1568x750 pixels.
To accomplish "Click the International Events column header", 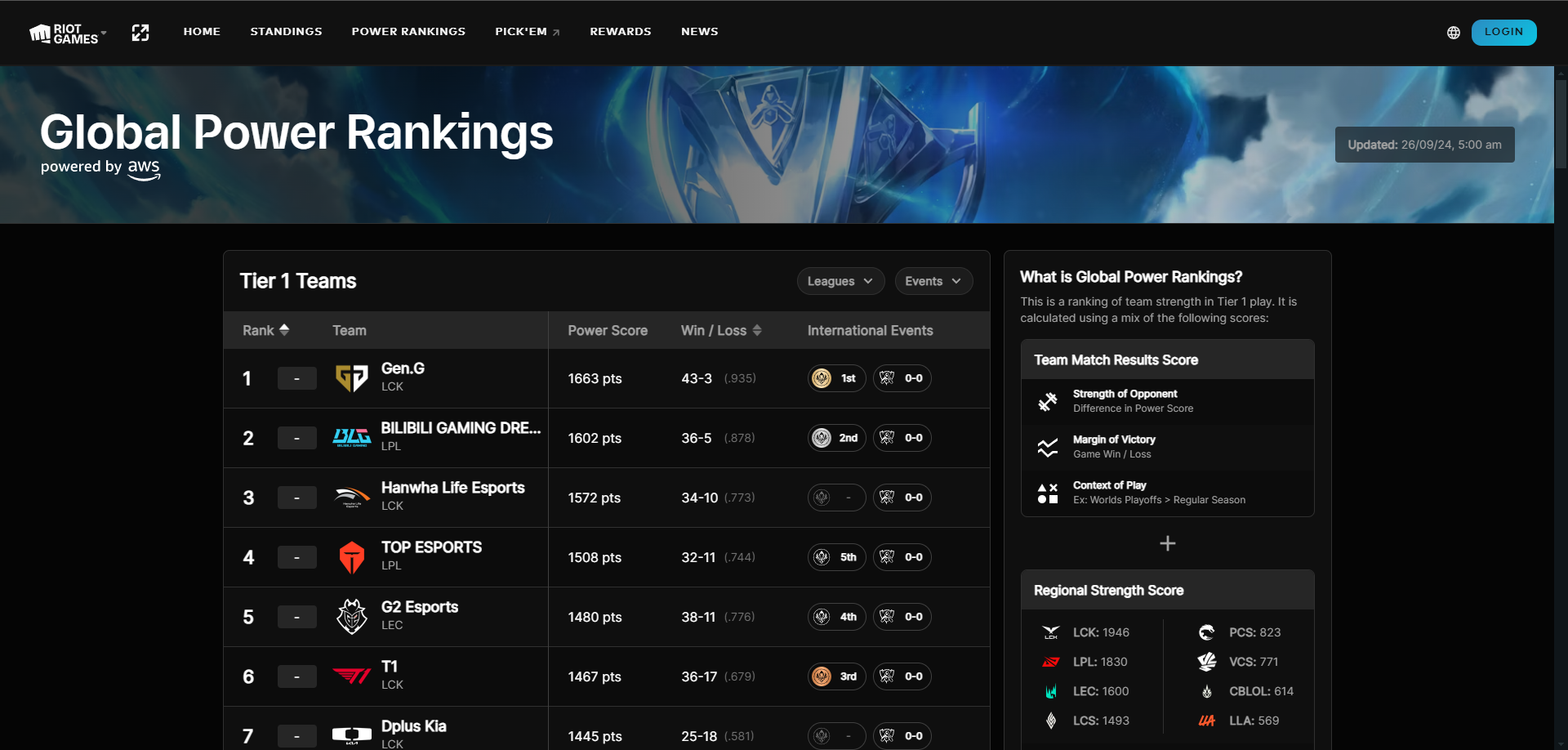I will (x=870, y=330).
